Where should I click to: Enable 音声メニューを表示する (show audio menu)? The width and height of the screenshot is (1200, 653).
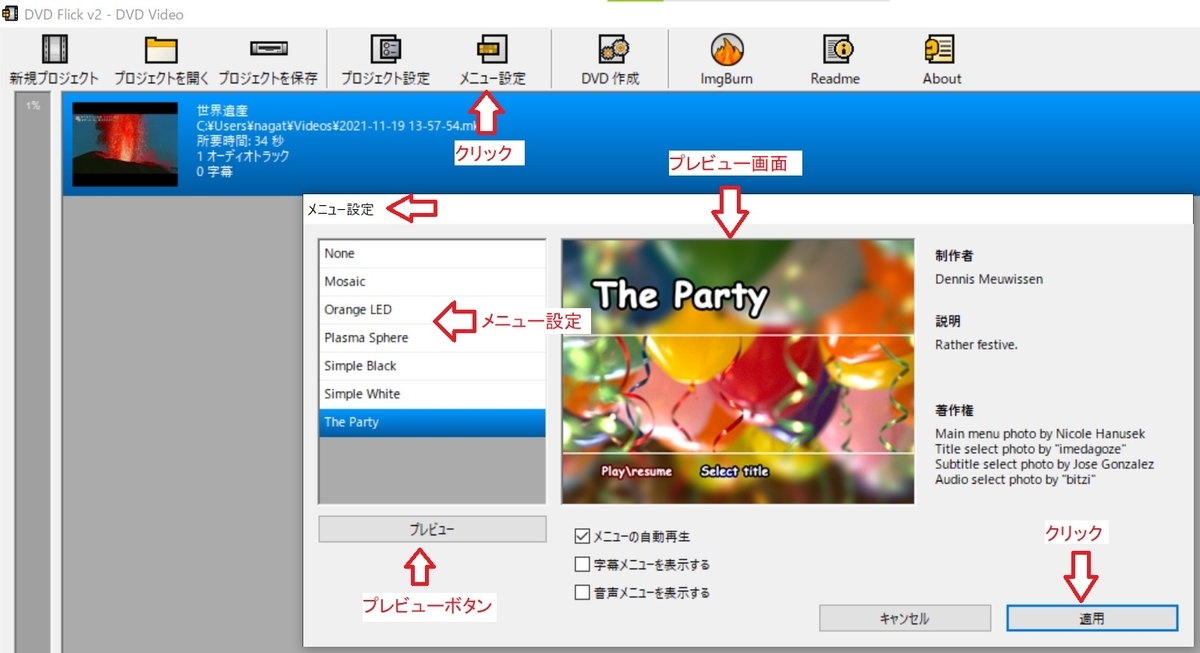pos(581,592)
